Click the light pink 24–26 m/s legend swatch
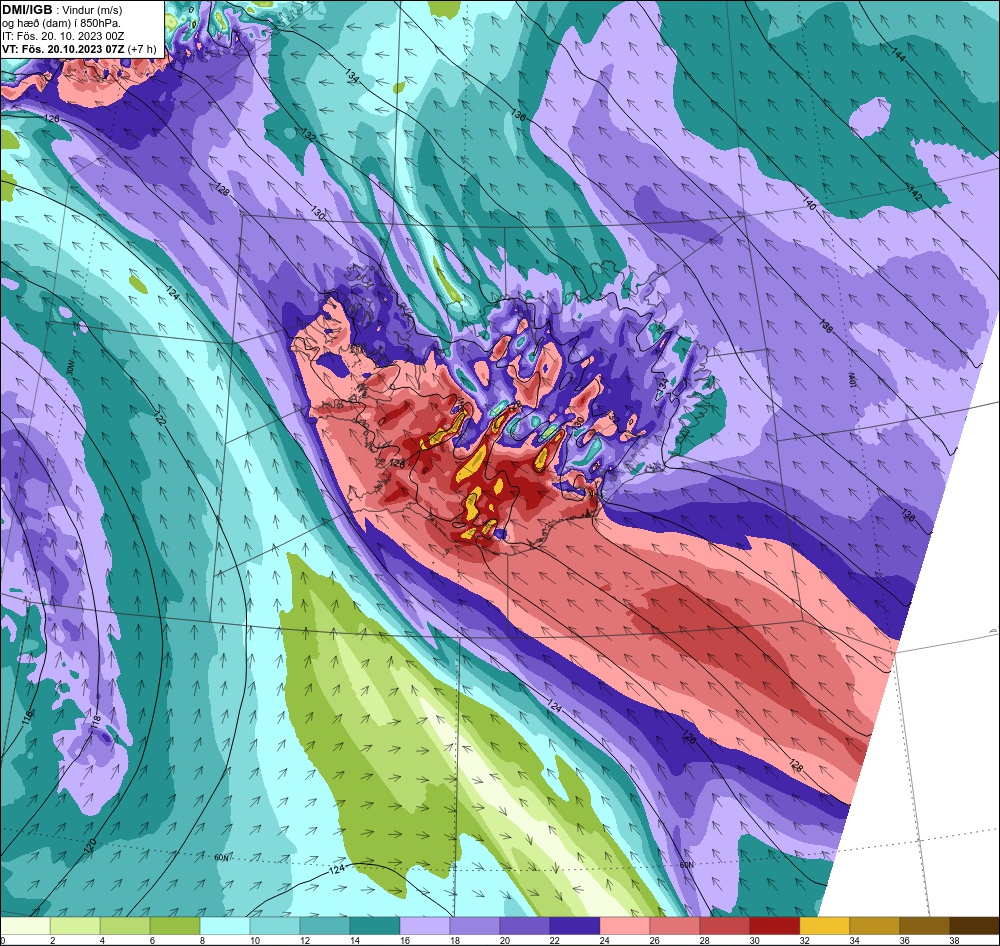The height and width of the screenshot is (946, 1000). point(624,926)
